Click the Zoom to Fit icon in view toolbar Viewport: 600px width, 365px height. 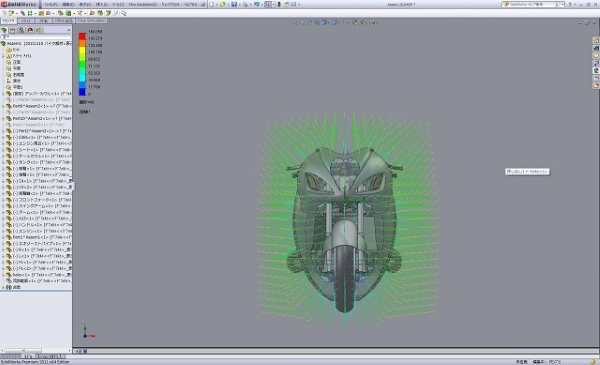click(x=295, y=23)
